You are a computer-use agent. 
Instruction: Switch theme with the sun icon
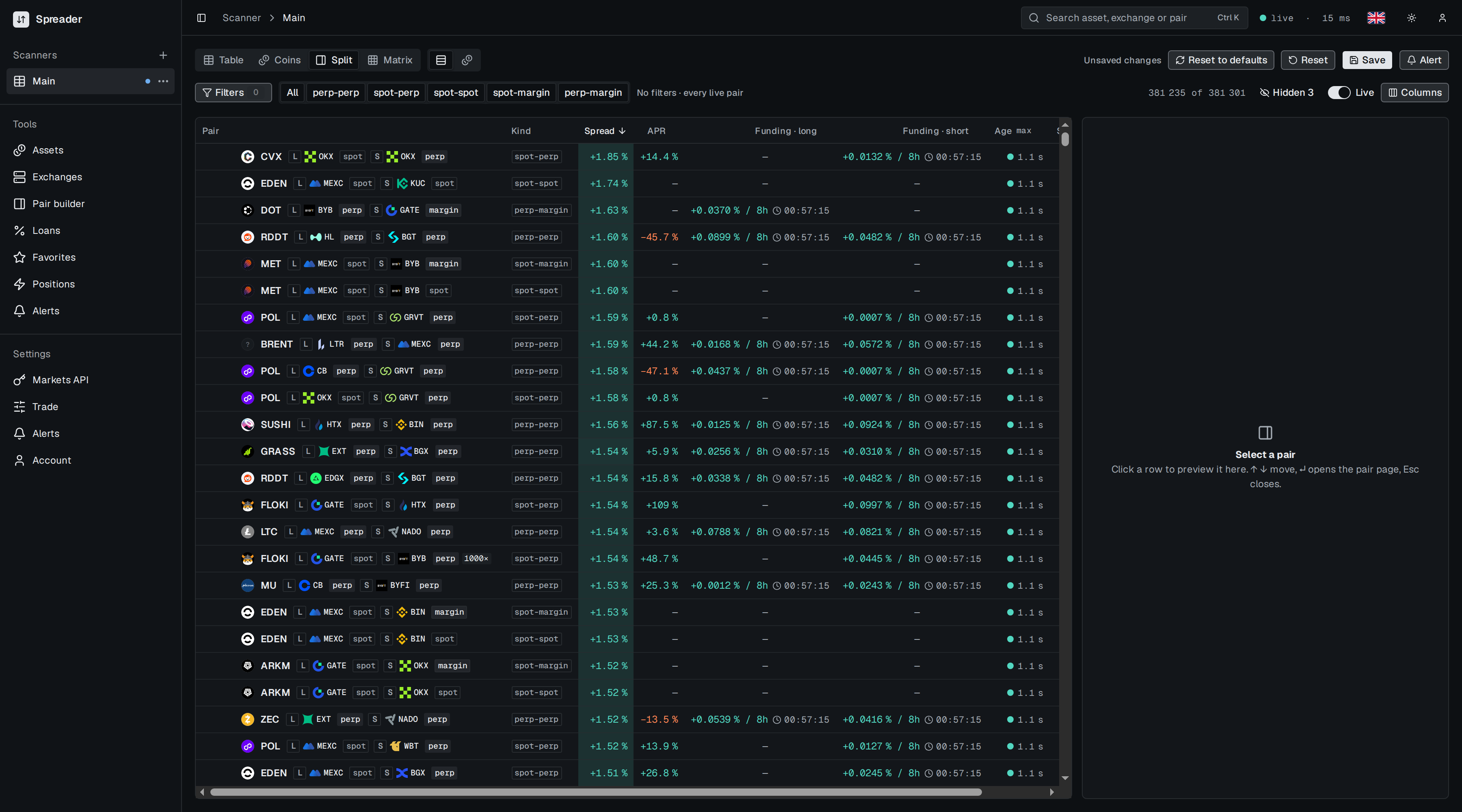[1412, 17]
